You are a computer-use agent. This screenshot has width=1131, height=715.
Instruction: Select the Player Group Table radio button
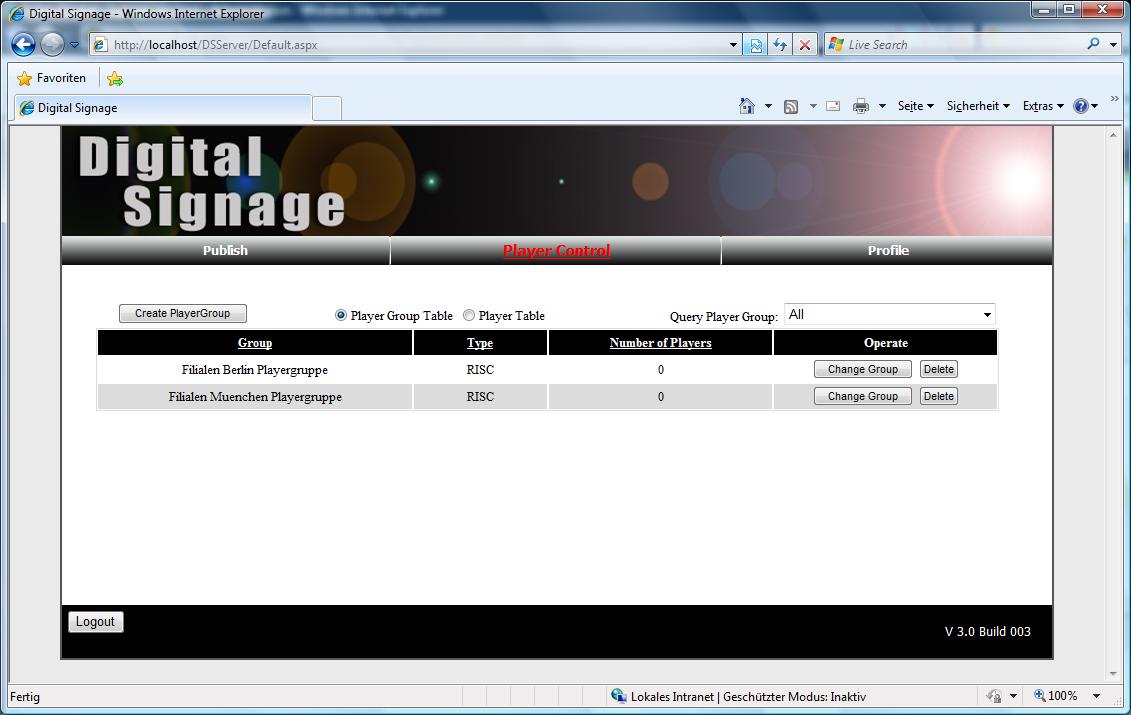coord(341,315)
